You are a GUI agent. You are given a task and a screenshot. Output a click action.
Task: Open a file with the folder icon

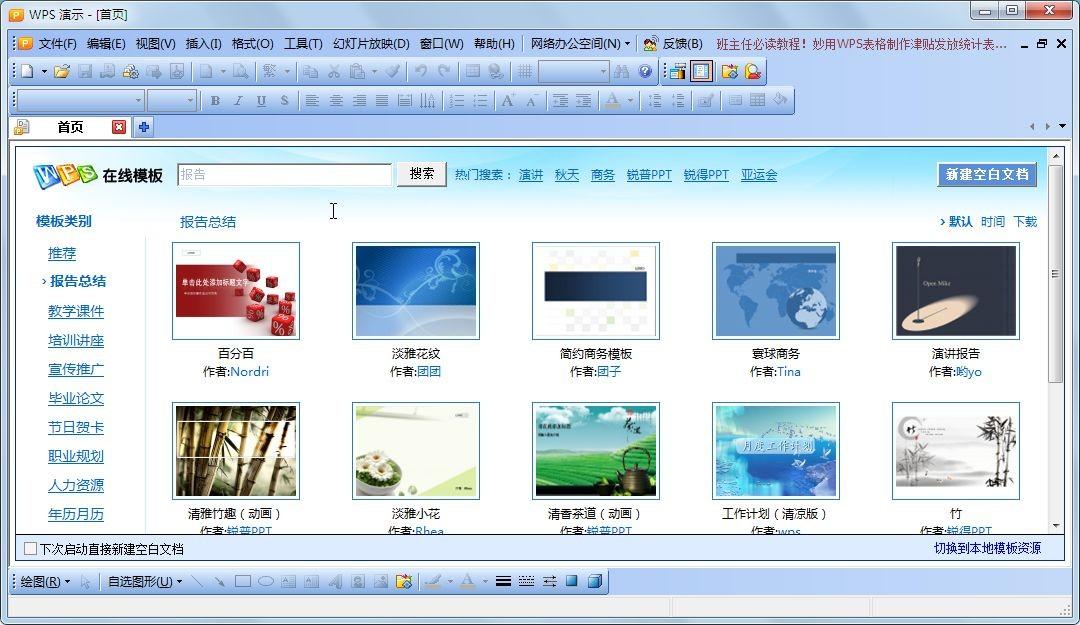point(62,71)
